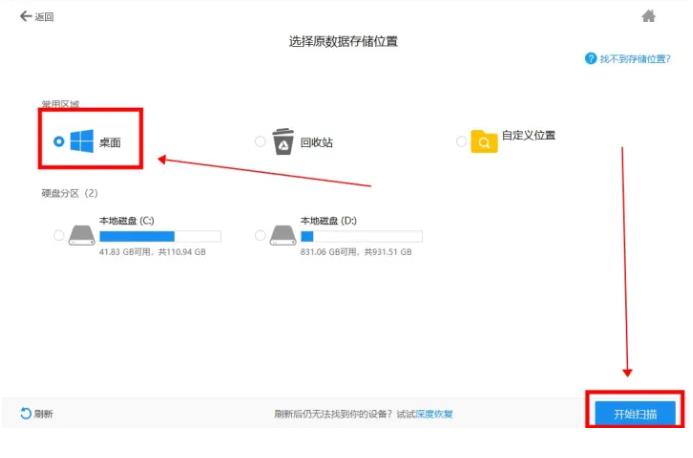Click the 本地磁盘 (C:) label
Image resolution: width=693 pixels, height=458 pixels.
click(x=126, y=221)
